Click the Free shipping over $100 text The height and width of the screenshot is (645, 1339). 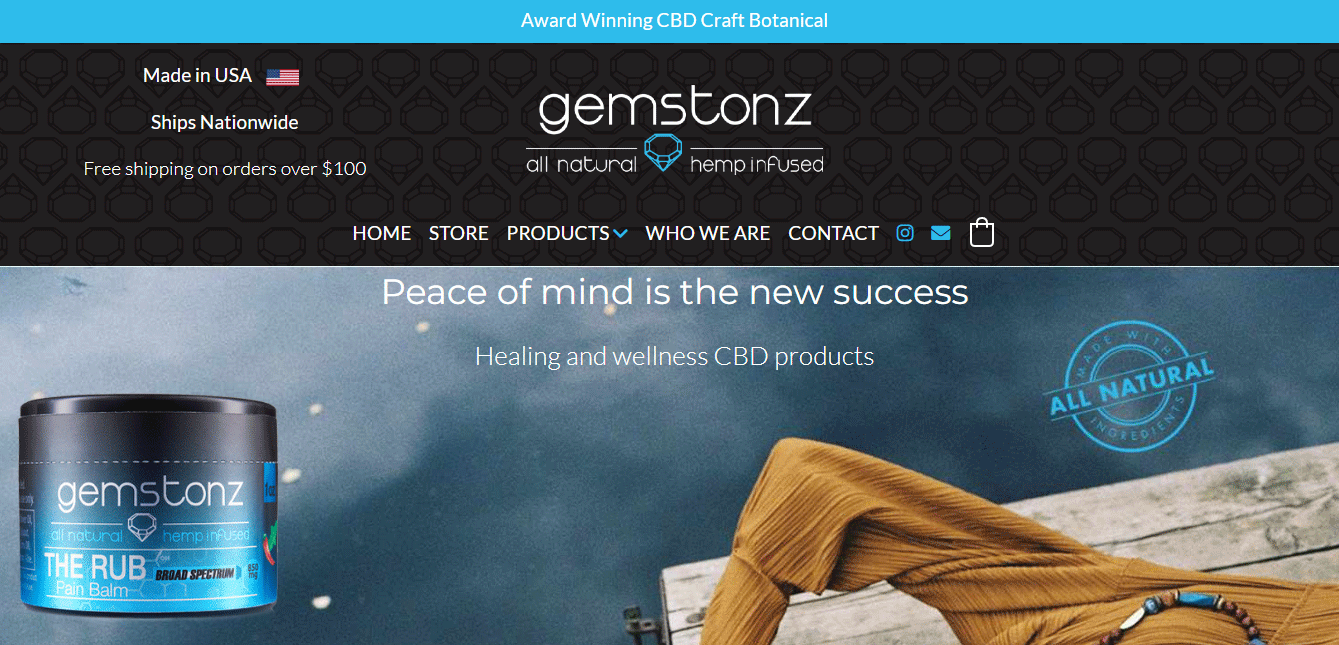(225, 169)
